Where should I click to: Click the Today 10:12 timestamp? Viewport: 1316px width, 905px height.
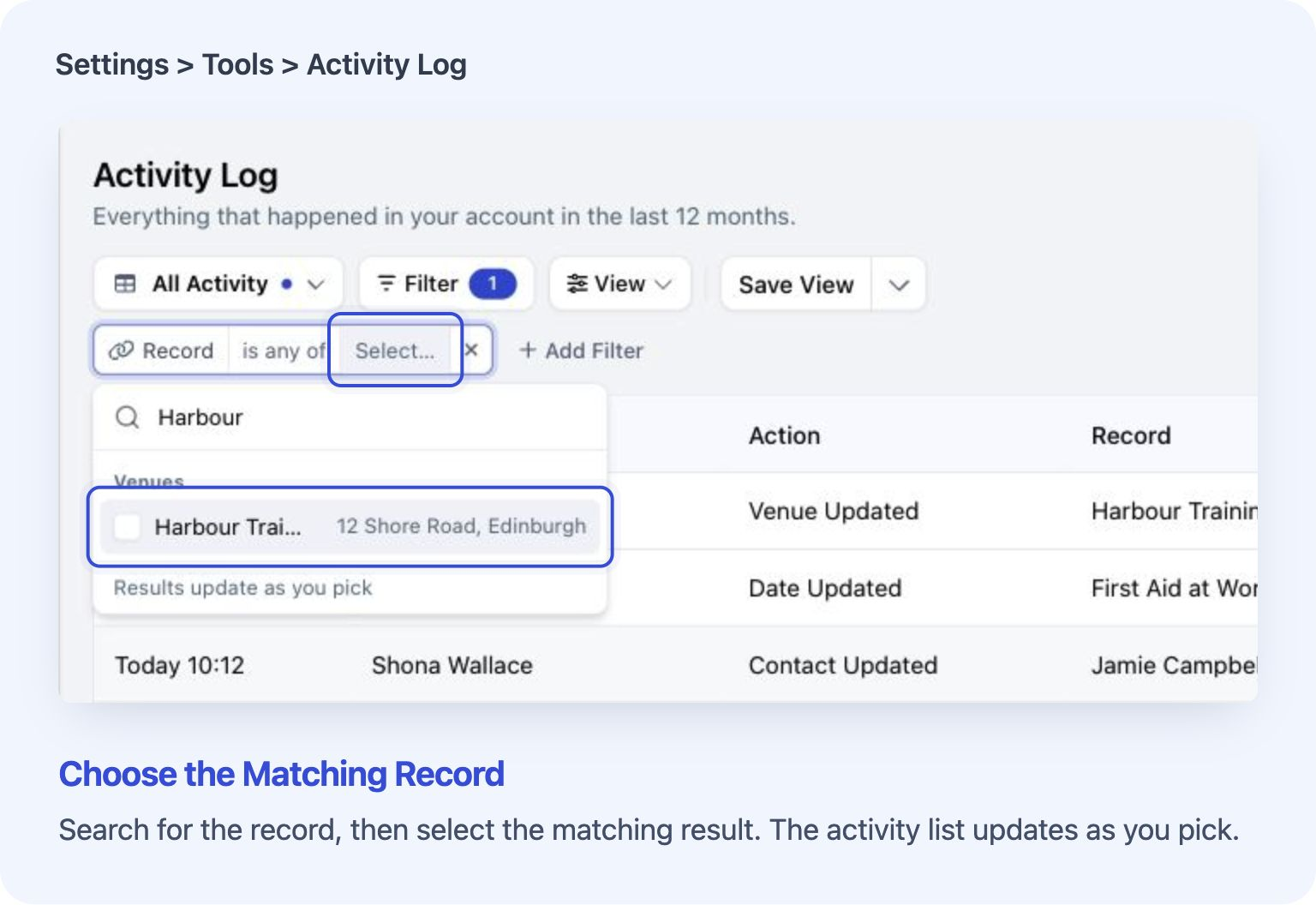180,665
